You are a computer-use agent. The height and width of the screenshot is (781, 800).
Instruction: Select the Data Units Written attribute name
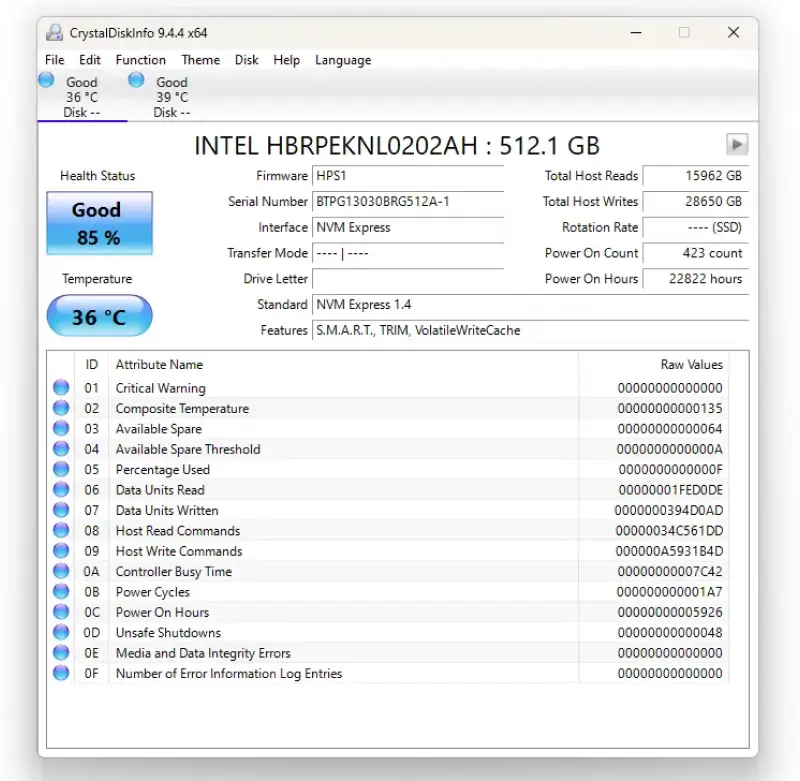[x=167, y=511]
